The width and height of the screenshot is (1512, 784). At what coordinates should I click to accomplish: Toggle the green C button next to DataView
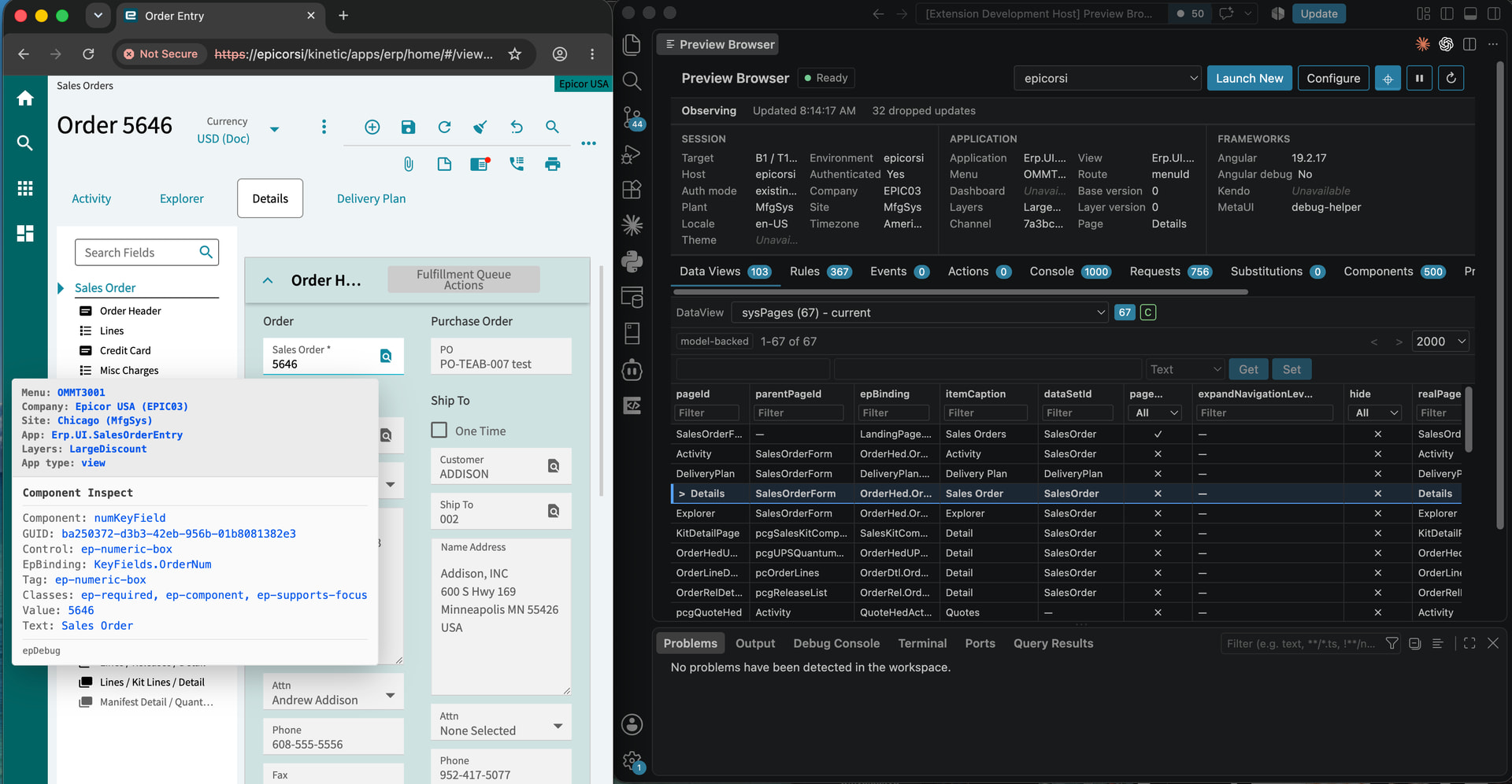(x=1148, y=312)
